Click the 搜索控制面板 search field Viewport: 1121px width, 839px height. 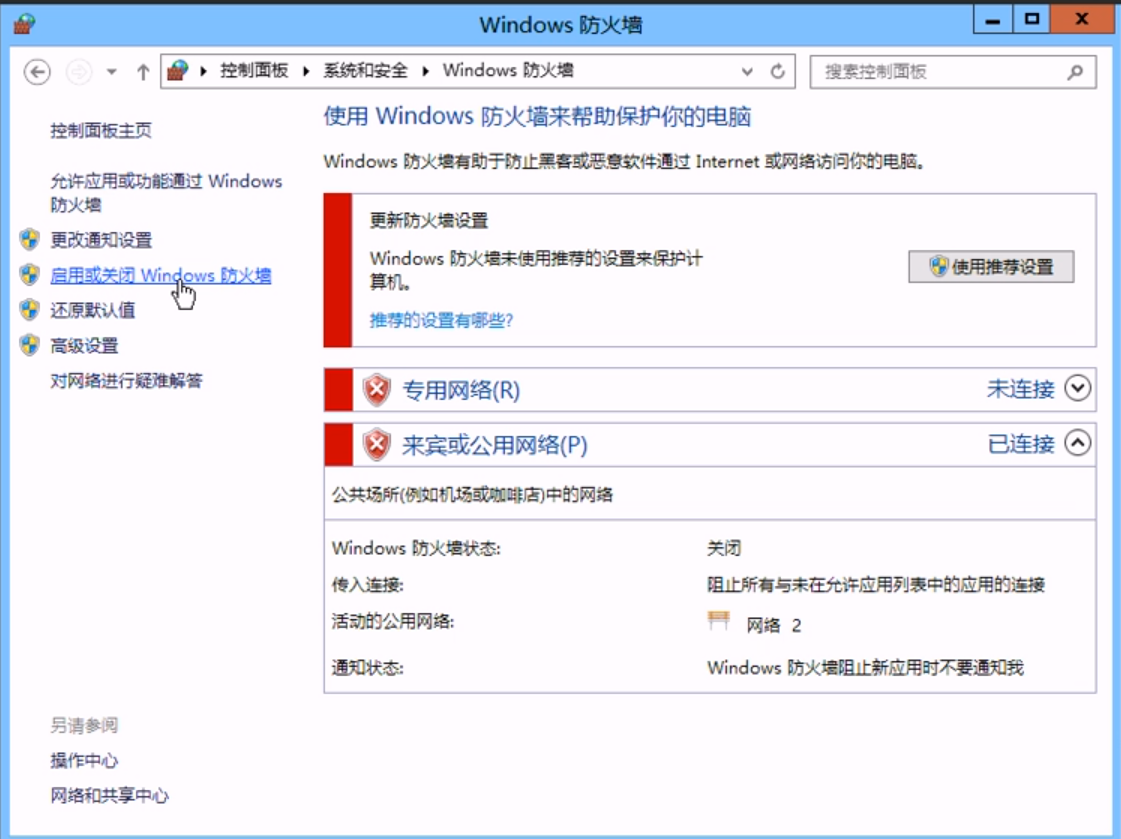[953, 71]
